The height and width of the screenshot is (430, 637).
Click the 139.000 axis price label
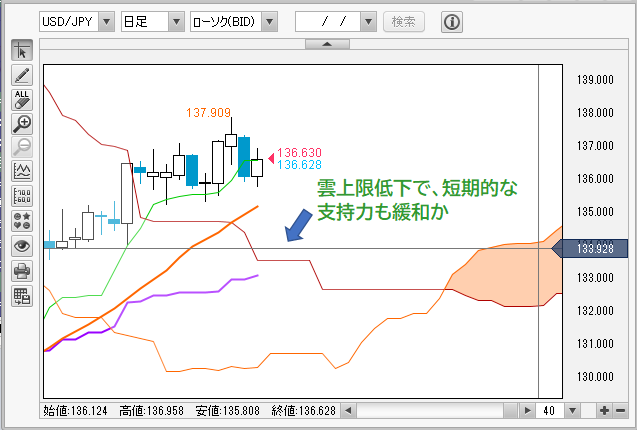595,80
